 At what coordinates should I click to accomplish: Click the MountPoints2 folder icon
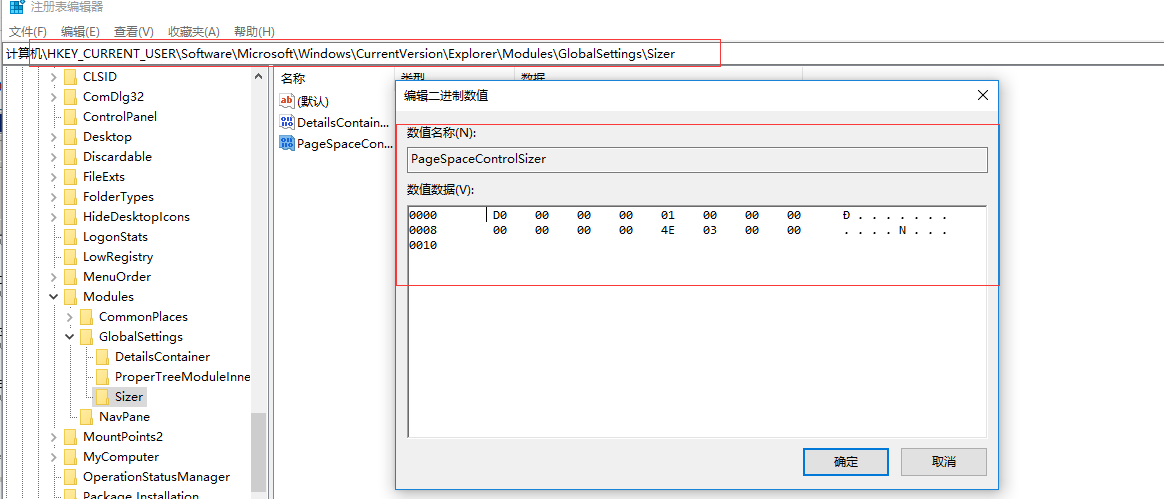(x=71, y=437)
